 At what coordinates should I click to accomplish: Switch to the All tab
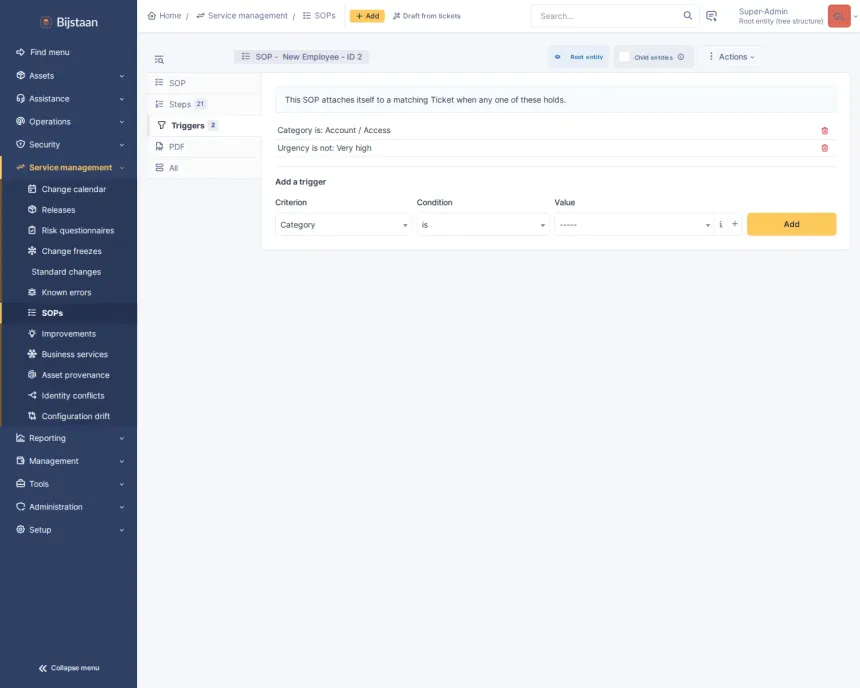(204, 168)
